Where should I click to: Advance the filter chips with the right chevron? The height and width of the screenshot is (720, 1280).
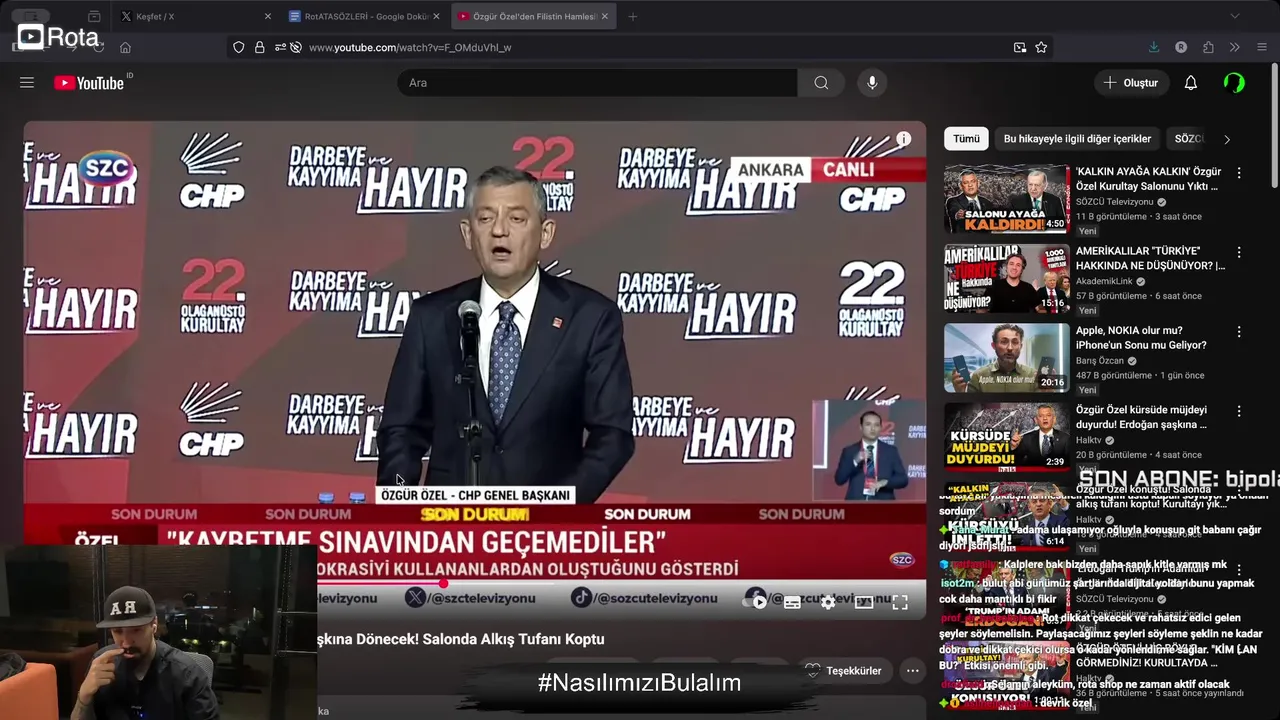[1227, 139]
